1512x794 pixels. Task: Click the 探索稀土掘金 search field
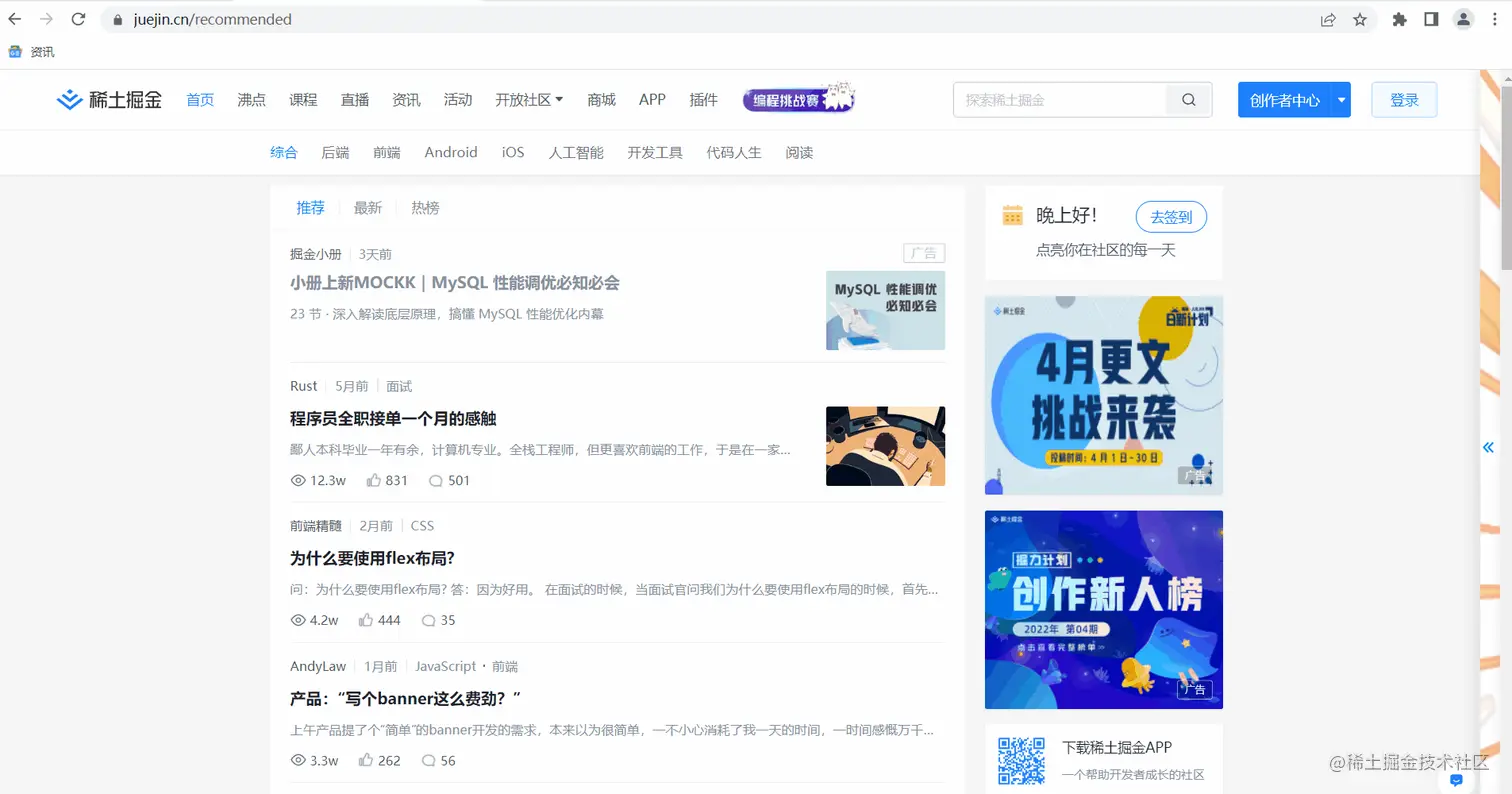coord(1060,100)
